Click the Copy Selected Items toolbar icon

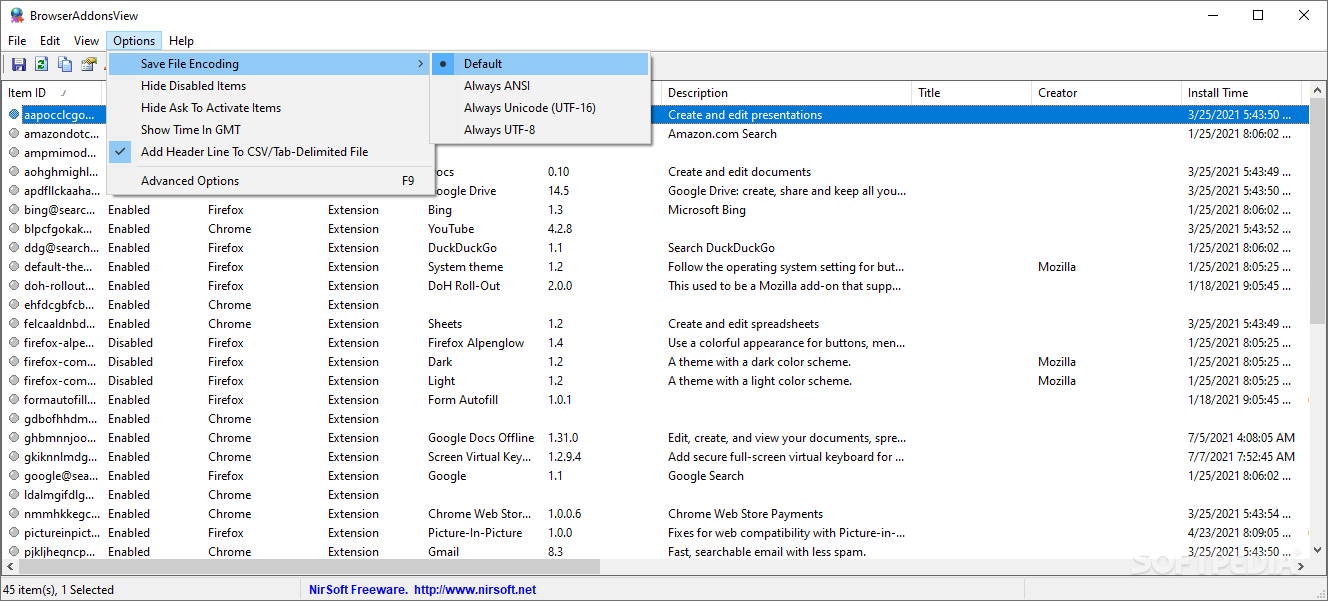pyautogui.click(x=65, y=64)
